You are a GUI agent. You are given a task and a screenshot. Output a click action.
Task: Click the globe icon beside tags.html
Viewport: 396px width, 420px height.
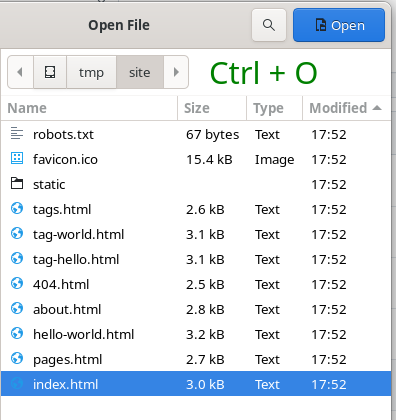17,208
